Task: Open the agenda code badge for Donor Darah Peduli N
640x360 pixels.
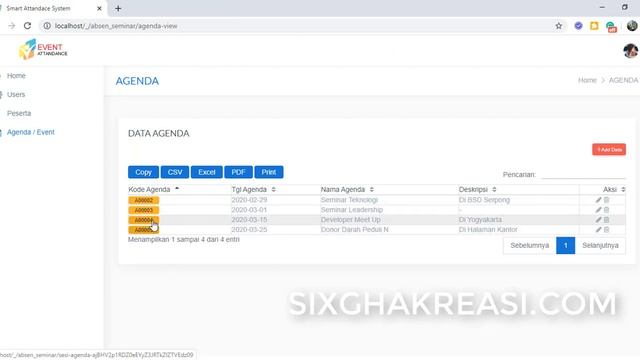Action: tap(144, 230)
